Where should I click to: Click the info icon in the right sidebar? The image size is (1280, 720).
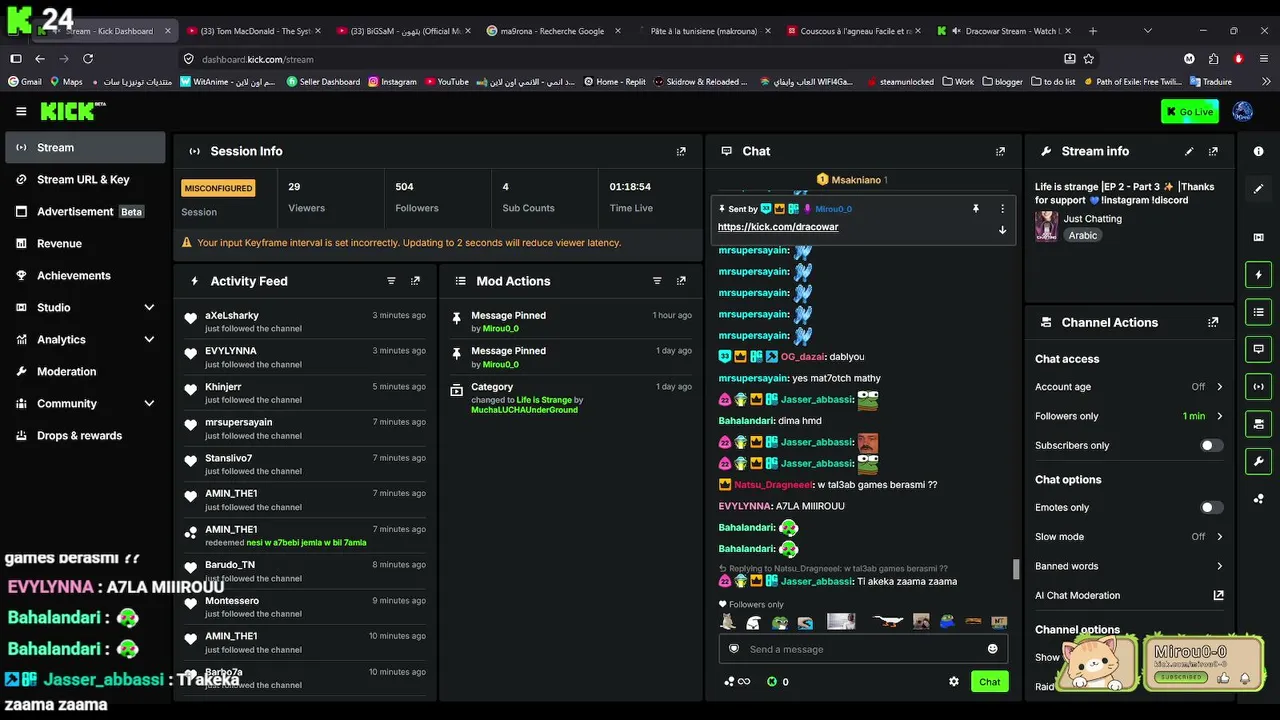(x=1258, y=151)
